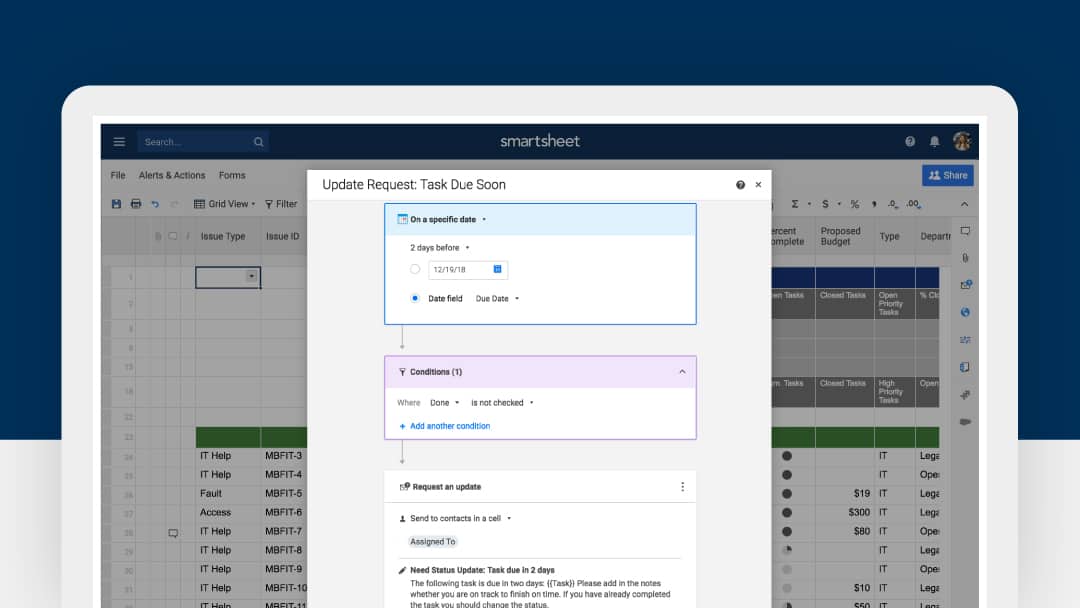Open the 'is not checked' dropdown
The width and height of the screenshot is (1080, 608).
point(502,403)
